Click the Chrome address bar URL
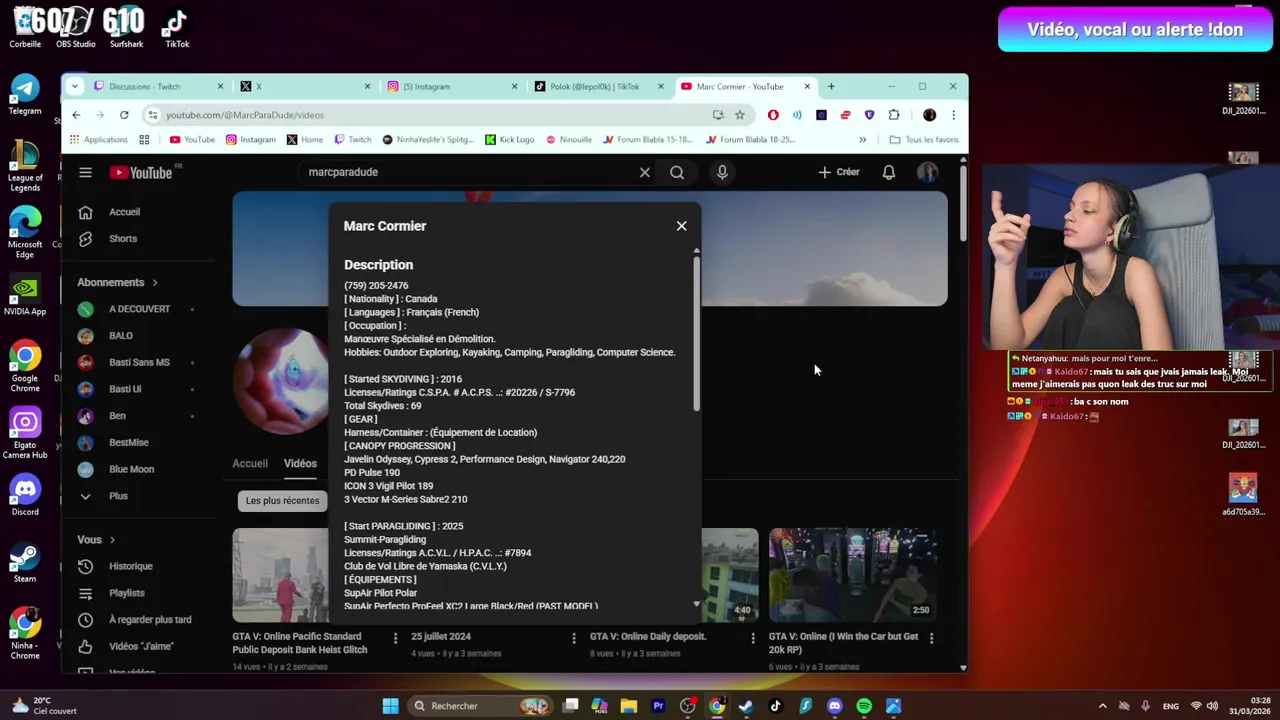 245,115
